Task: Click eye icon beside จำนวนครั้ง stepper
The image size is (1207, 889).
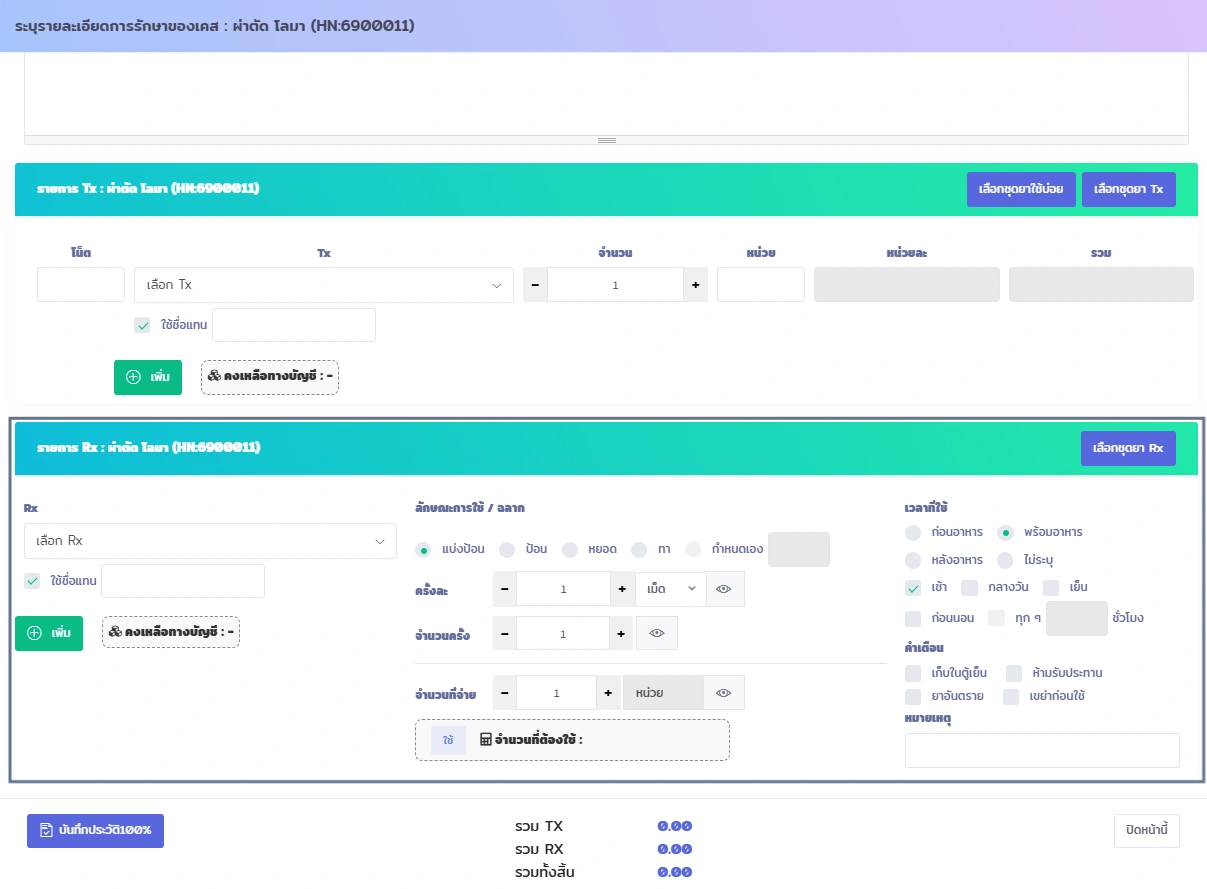Action: 657,633
